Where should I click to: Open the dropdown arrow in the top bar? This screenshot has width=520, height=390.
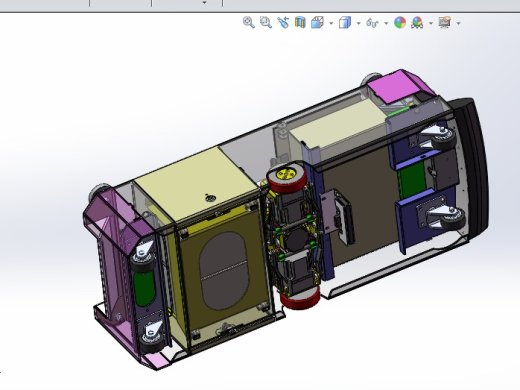coord(205,2)
